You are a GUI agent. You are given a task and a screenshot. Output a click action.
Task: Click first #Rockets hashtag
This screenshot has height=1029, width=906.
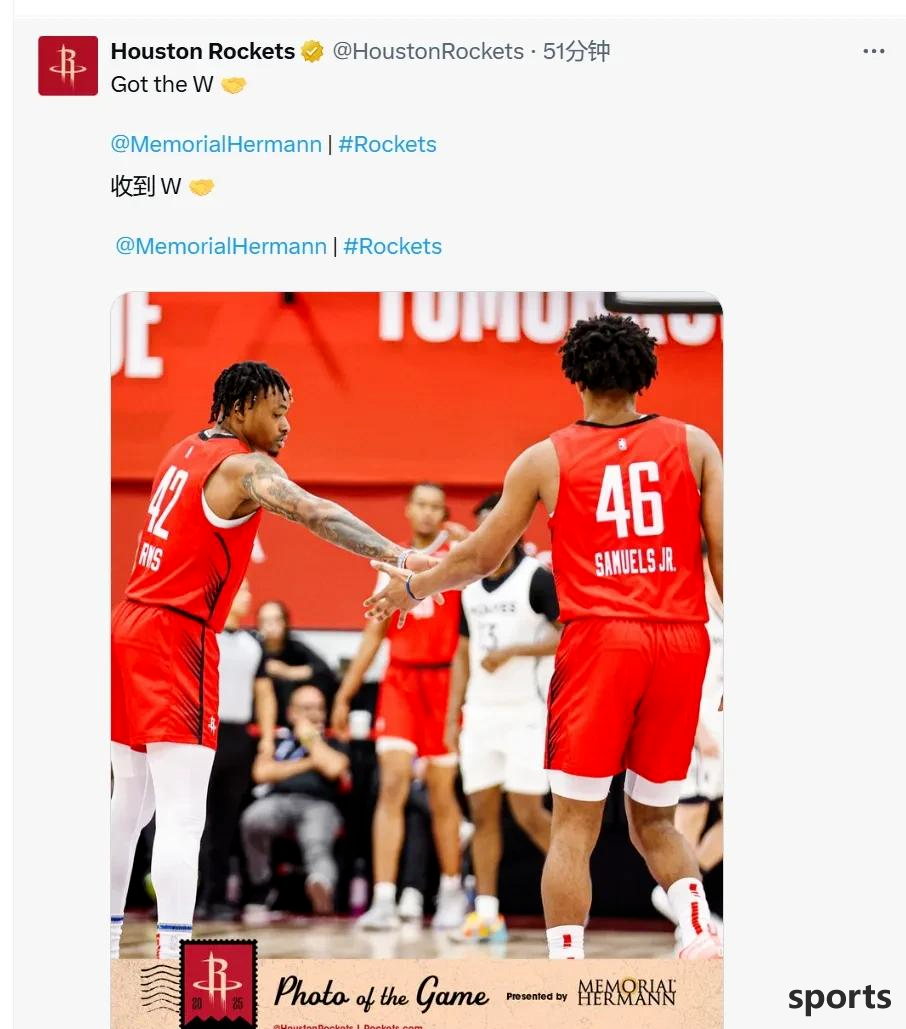coord(387,144)
